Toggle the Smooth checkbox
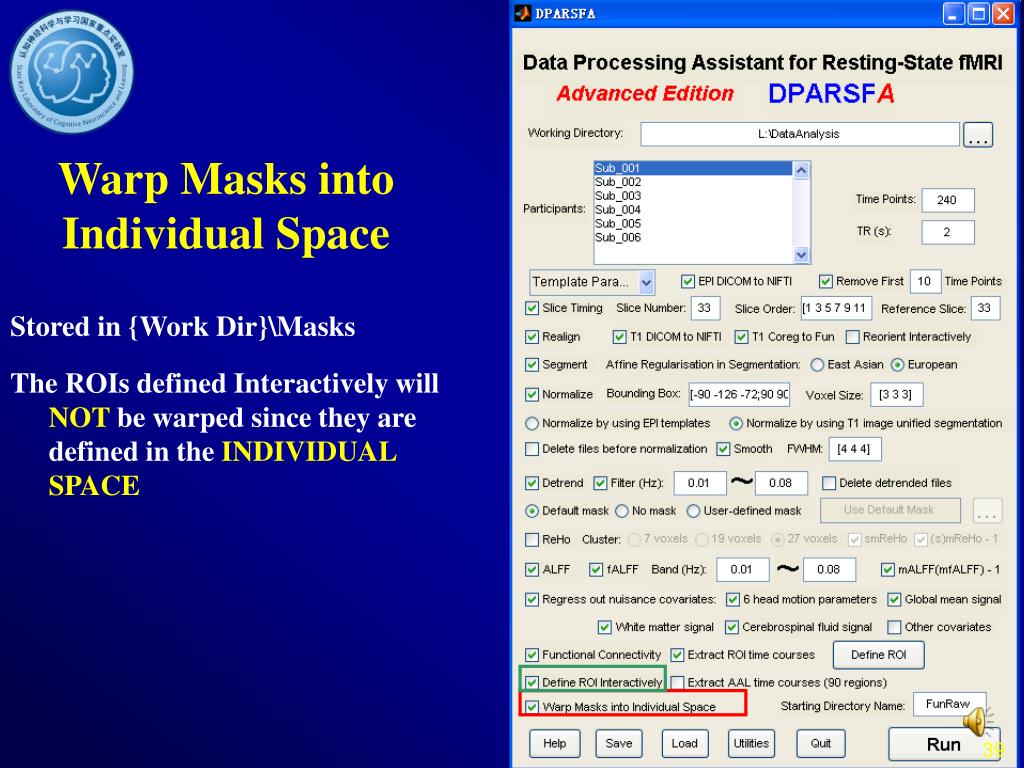This screenshot has height=768, width=1024. tap(723, 449)
